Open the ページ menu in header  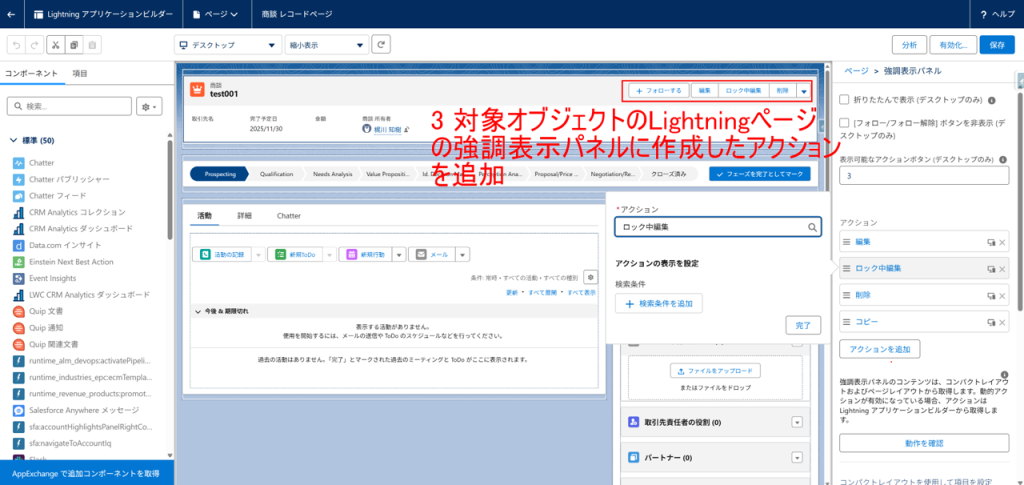pyautogui.click(x=214, y=14)
